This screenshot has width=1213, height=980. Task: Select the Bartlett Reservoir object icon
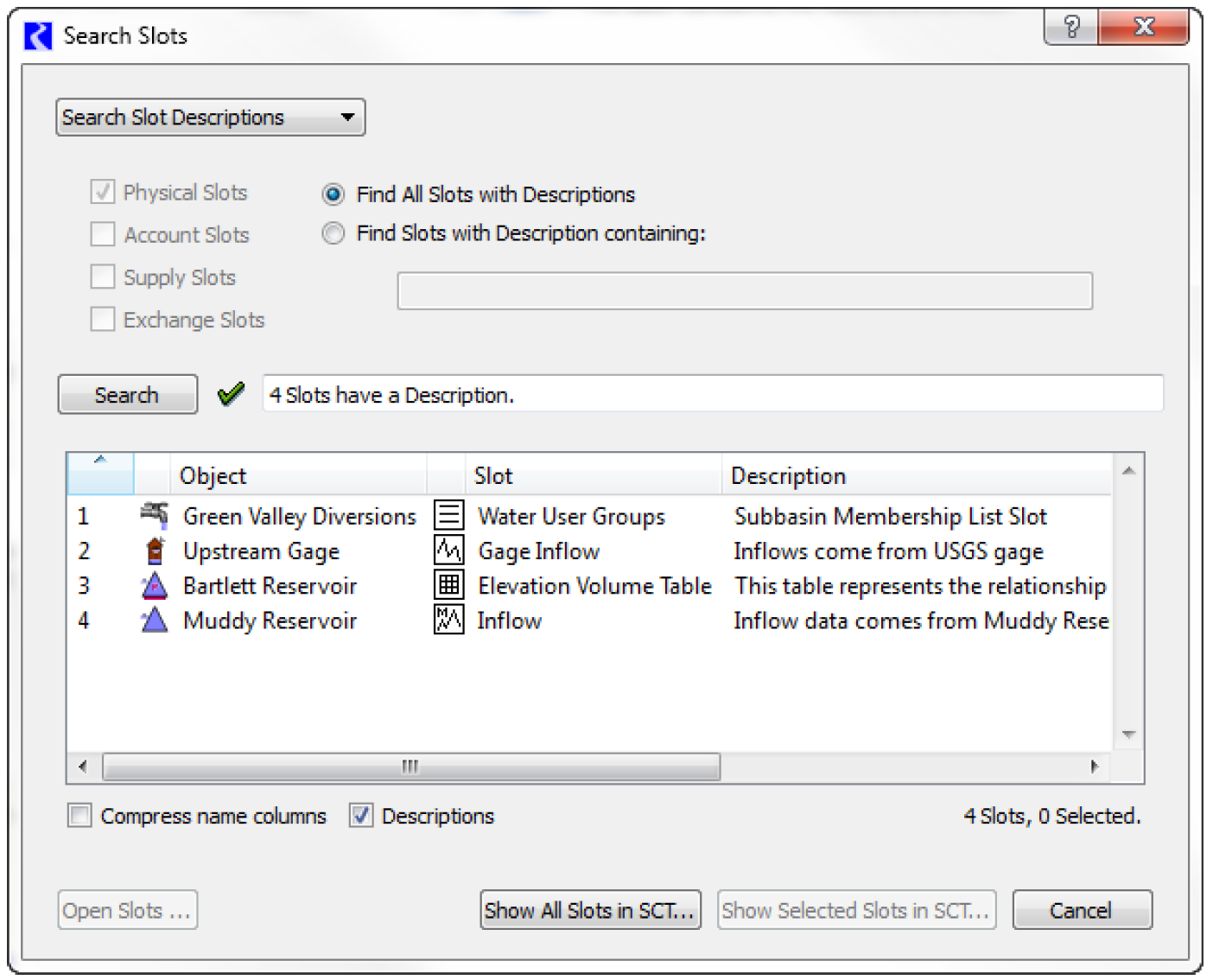click(x=154, y=586)
